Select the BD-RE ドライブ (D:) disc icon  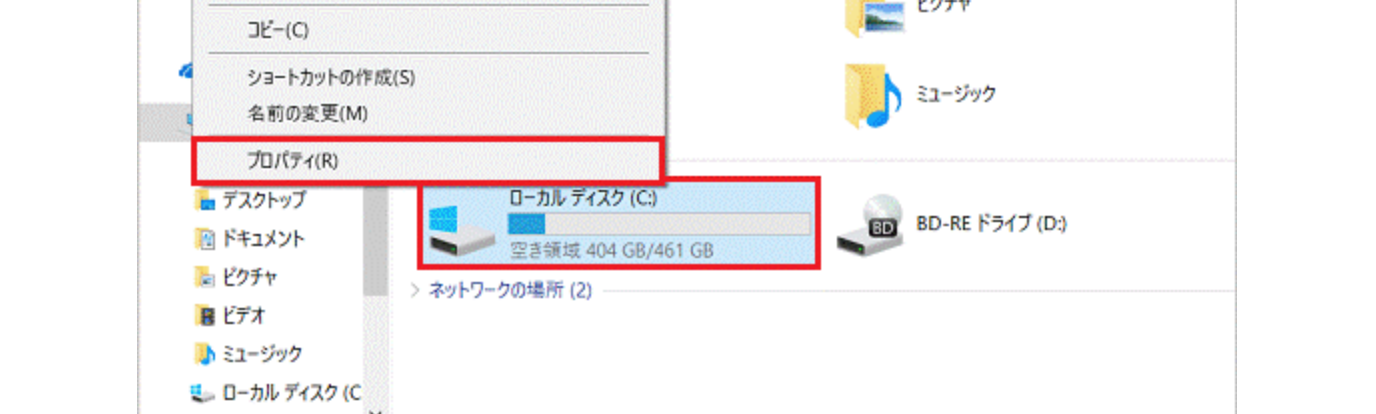click(867, 224)
